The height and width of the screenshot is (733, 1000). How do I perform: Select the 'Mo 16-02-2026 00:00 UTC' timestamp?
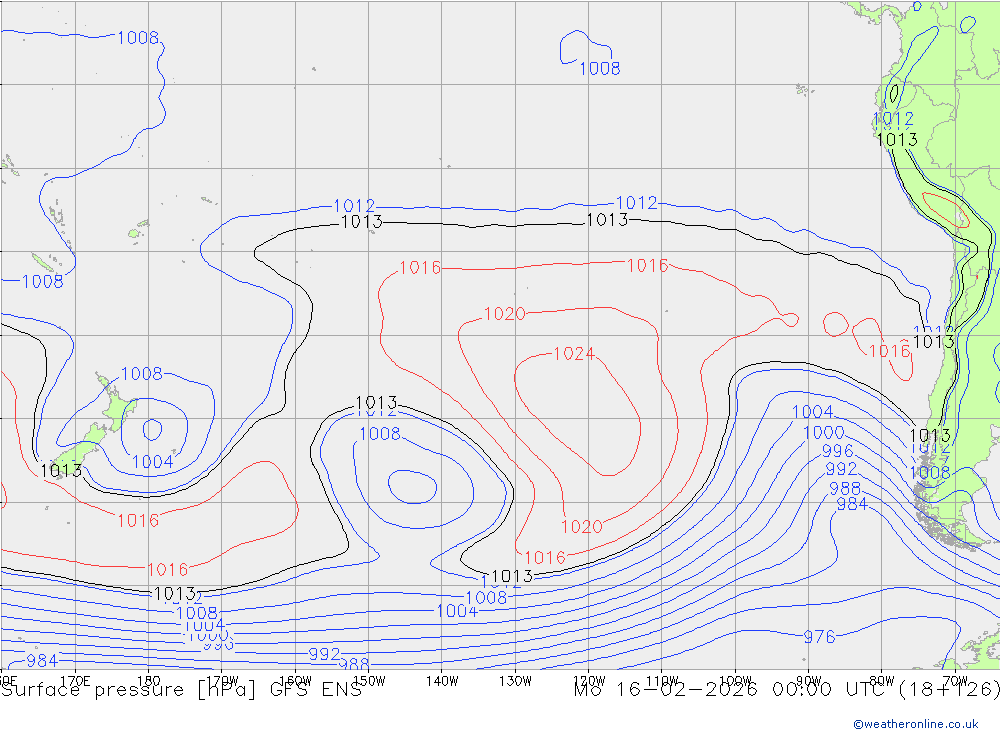coord(733,690)
